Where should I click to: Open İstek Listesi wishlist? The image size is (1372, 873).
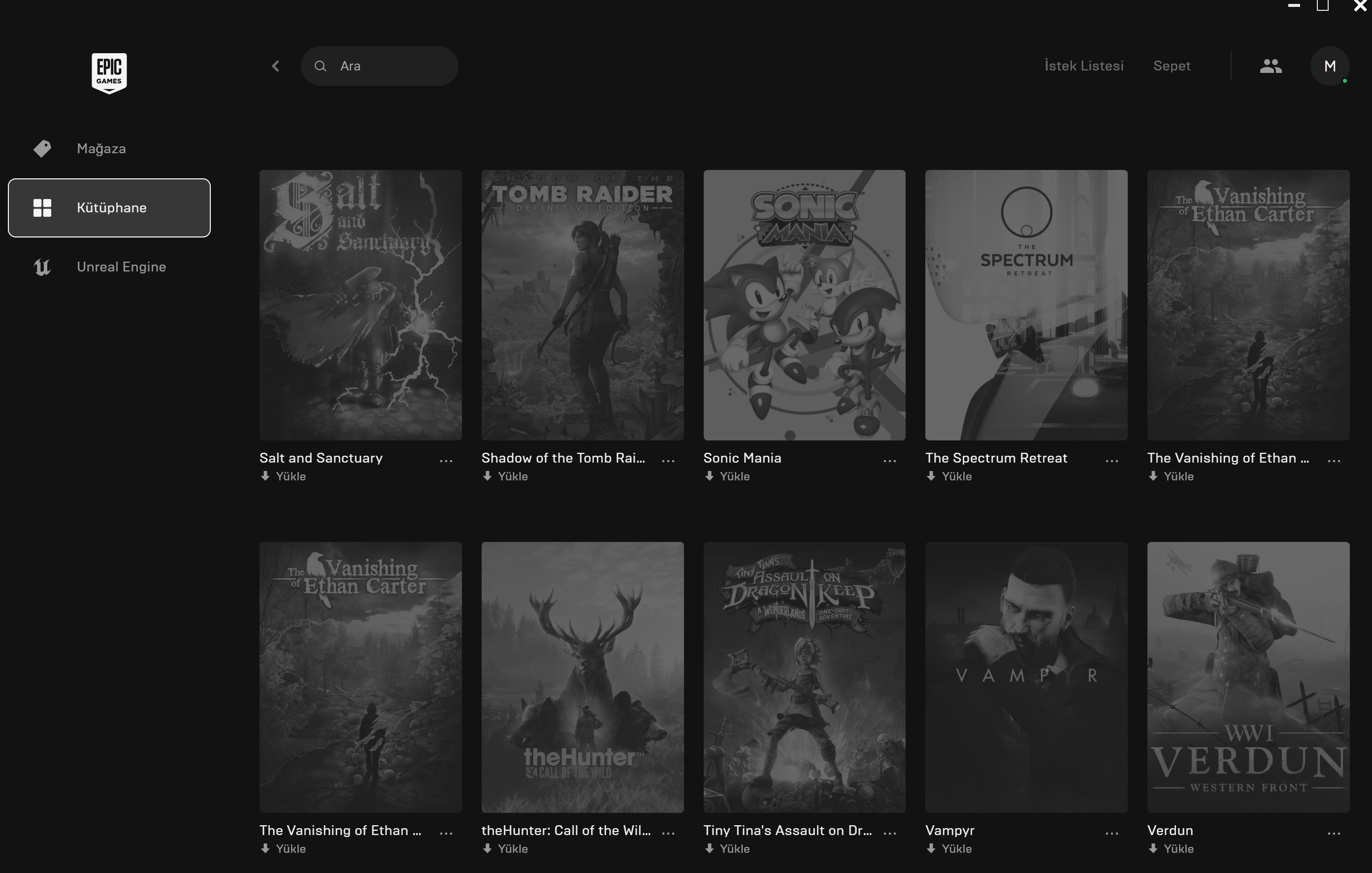coord(1084,66)
